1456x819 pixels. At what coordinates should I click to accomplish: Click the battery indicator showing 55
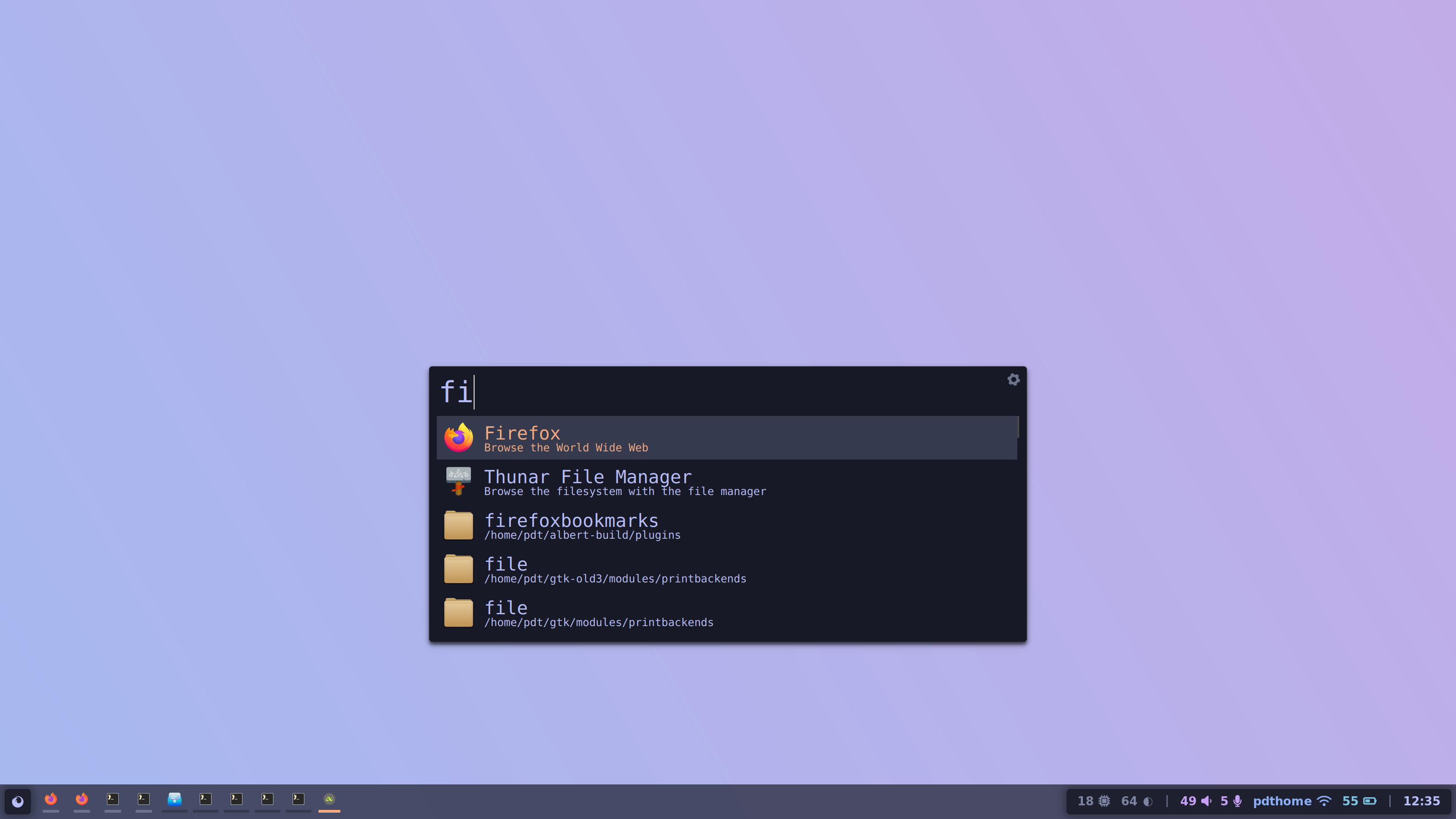pos(1360,801)
